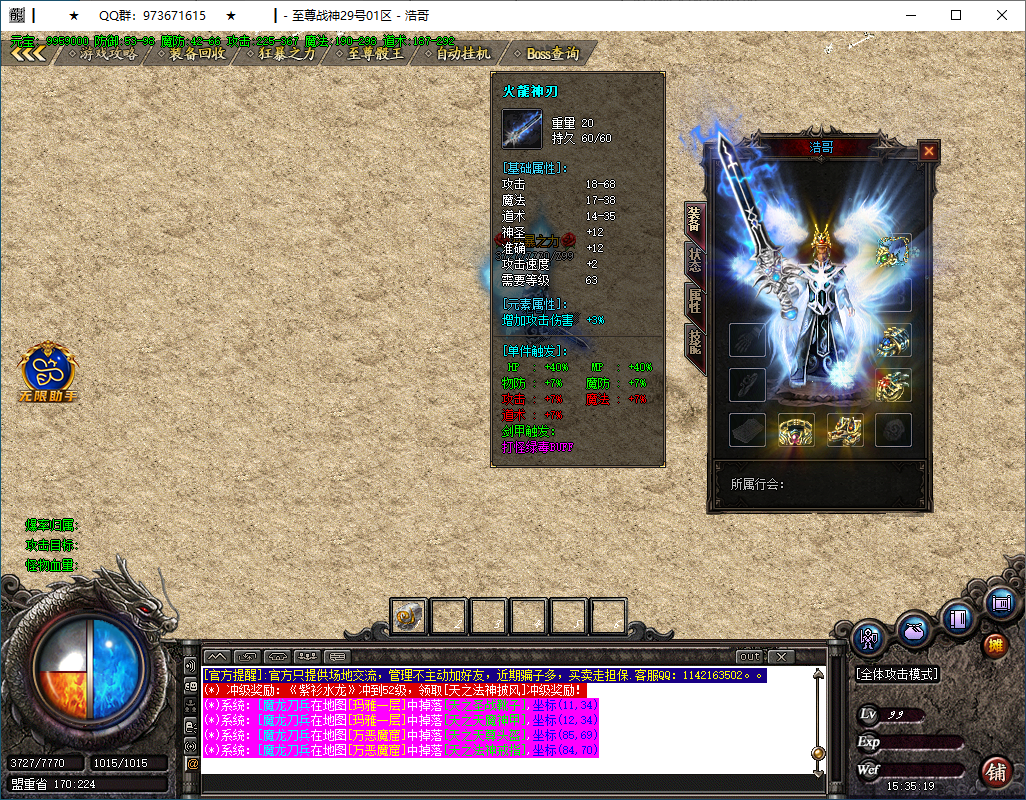Click the red 铺 shop icon
1026x800 pixels.
point(997,772)
